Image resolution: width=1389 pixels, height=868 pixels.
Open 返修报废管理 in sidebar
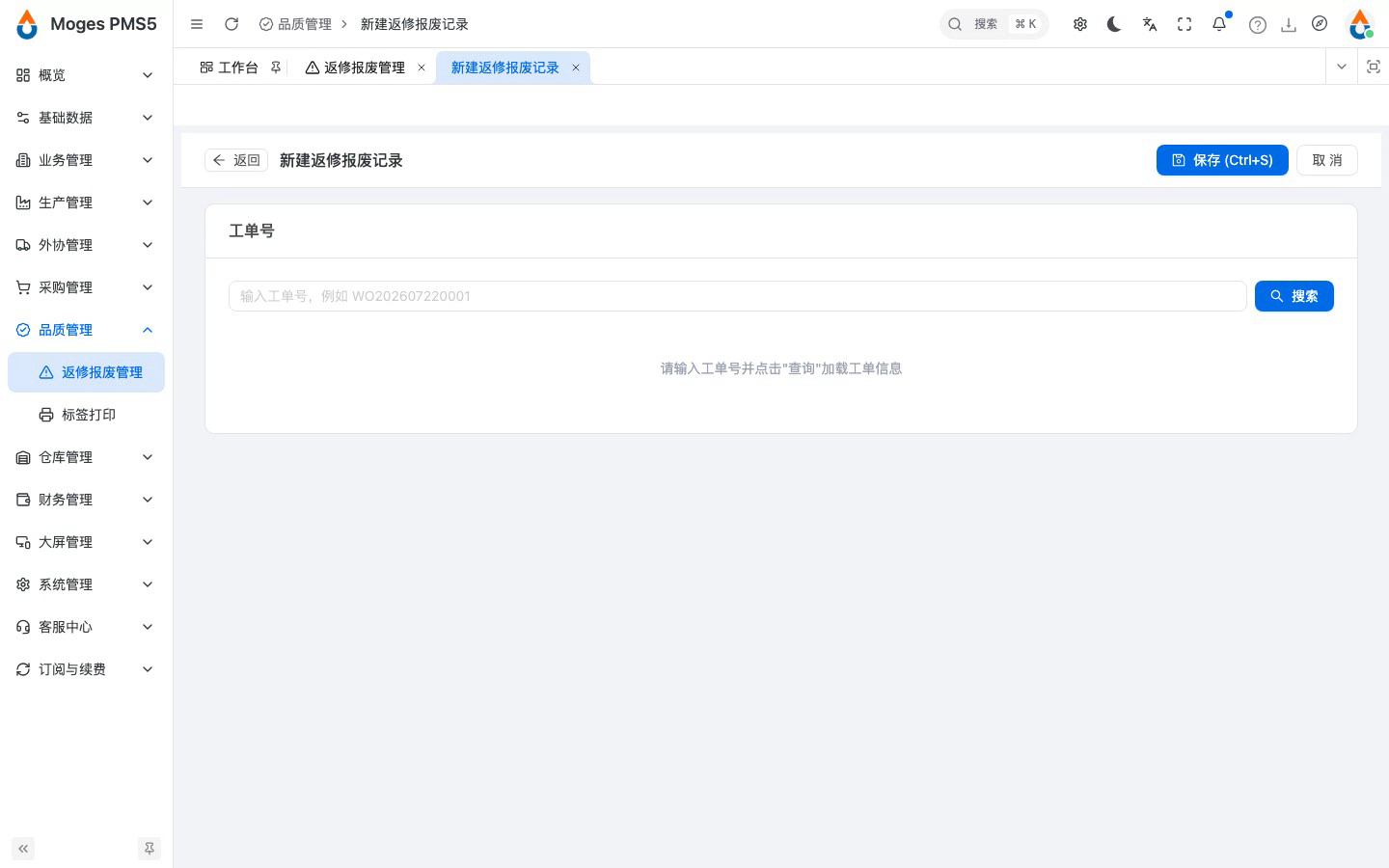point(86,372)
